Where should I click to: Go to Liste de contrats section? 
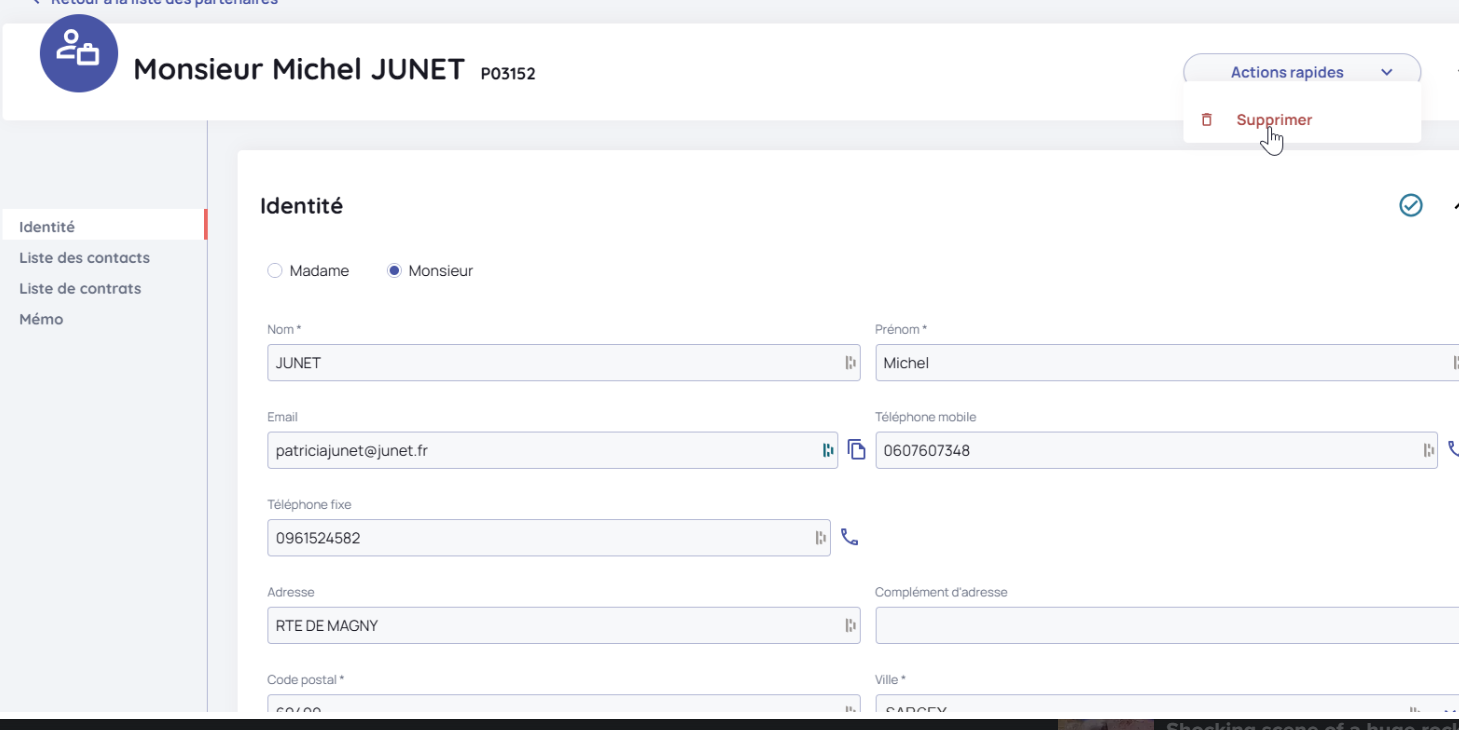[80, 289]
